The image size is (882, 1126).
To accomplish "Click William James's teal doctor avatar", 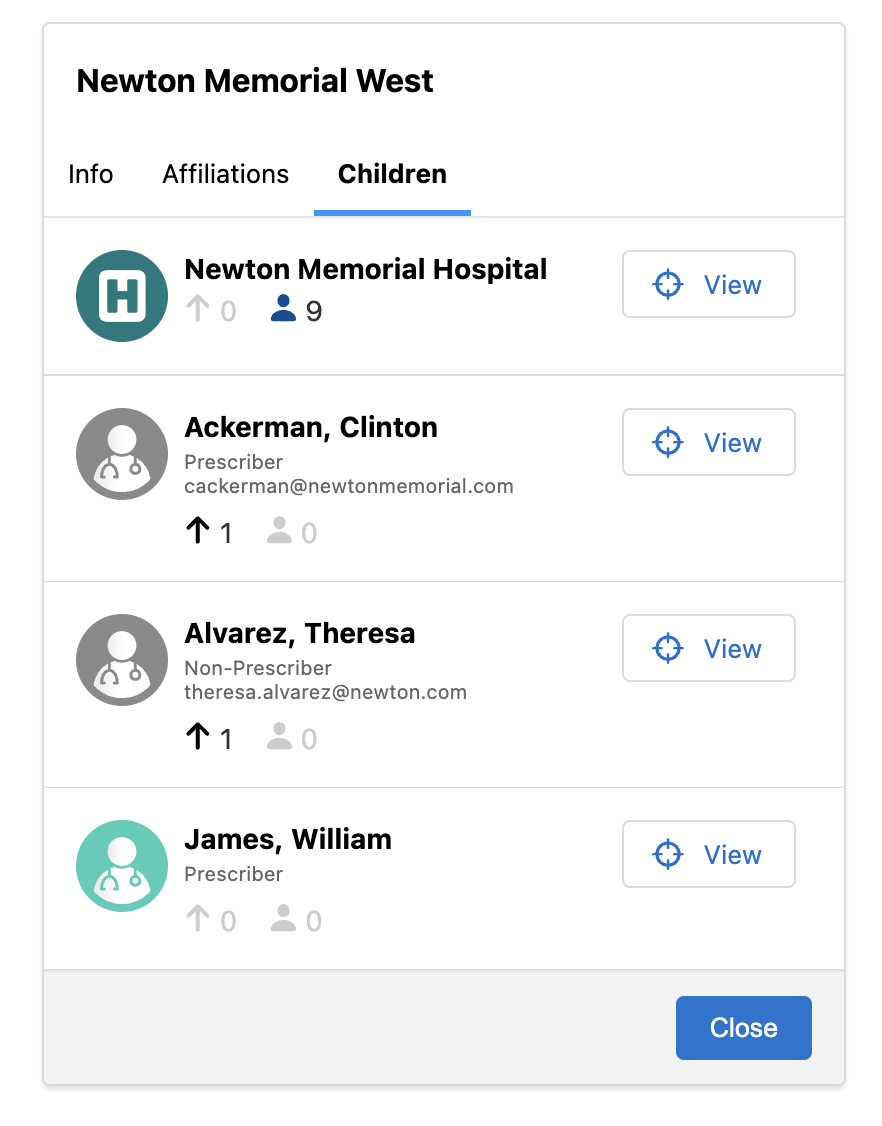I will pyautogui.click(x=122, y=866).
